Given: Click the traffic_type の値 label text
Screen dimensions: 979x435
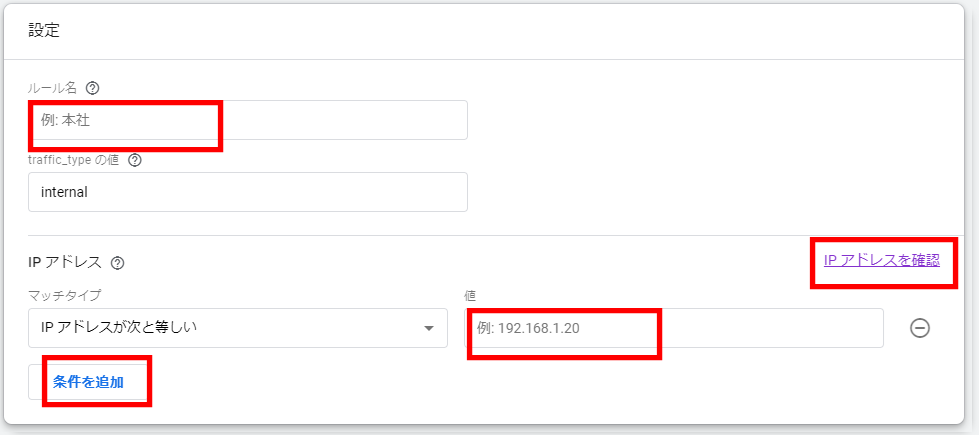Looking at the screenshot, I should coord(74,160).
